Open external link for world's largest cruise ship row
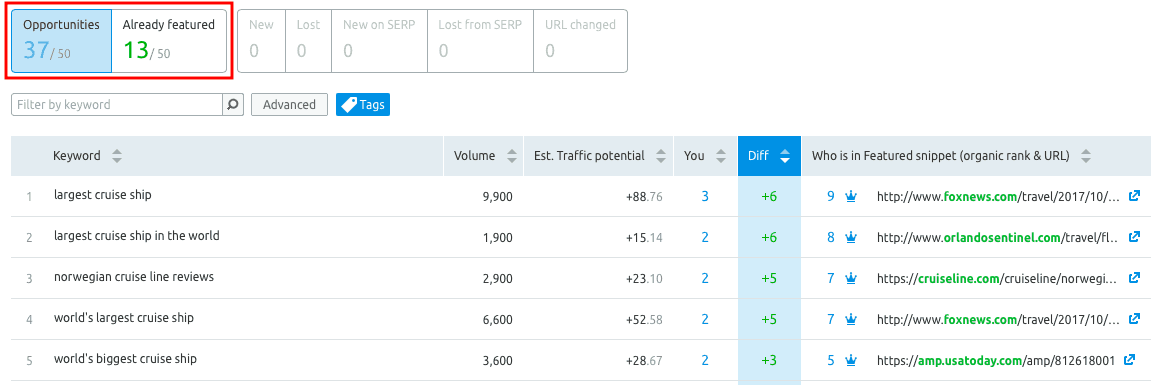 [1134, 319]
